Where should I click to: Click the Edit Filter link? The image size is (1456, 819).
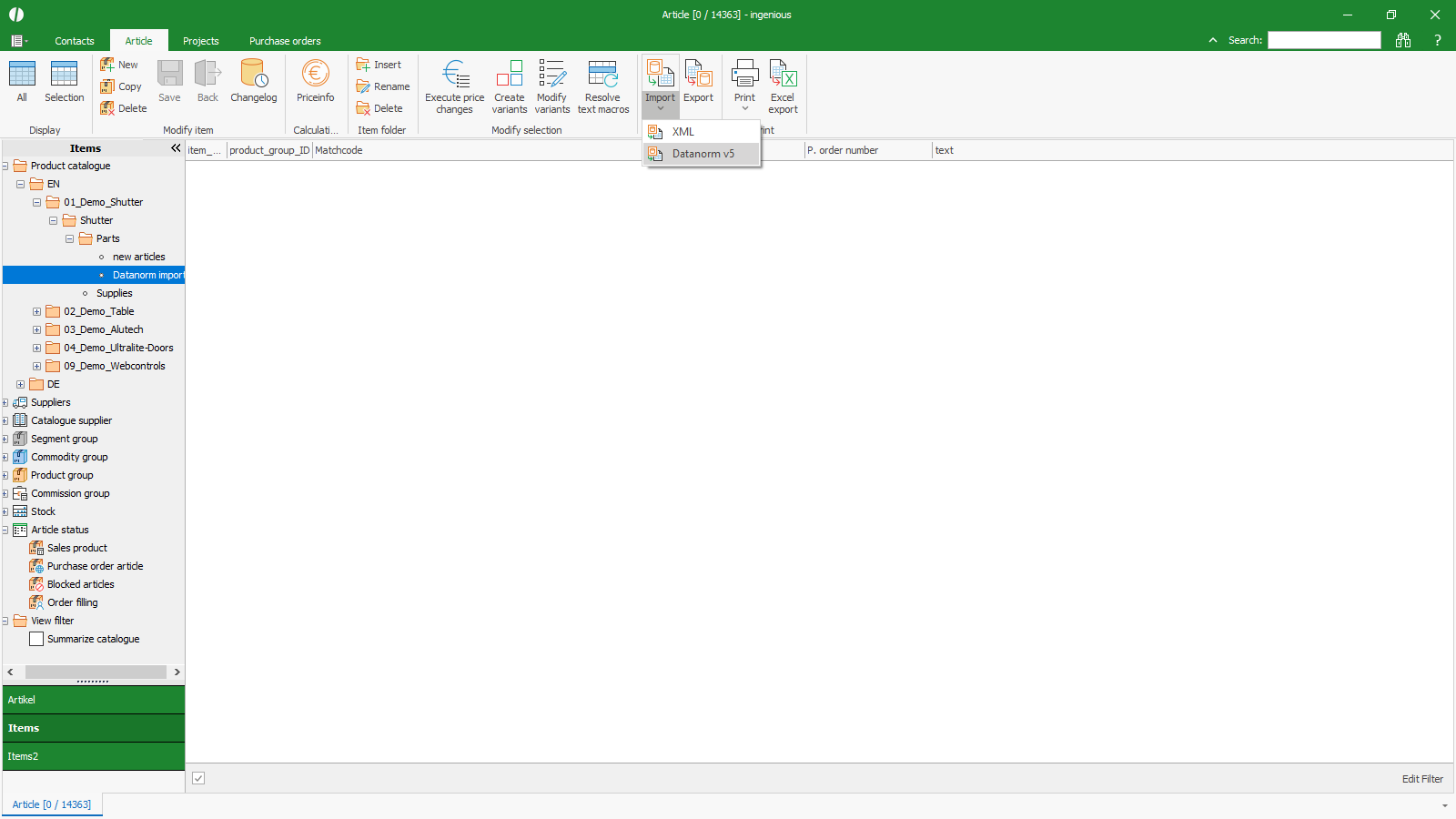1422,779
